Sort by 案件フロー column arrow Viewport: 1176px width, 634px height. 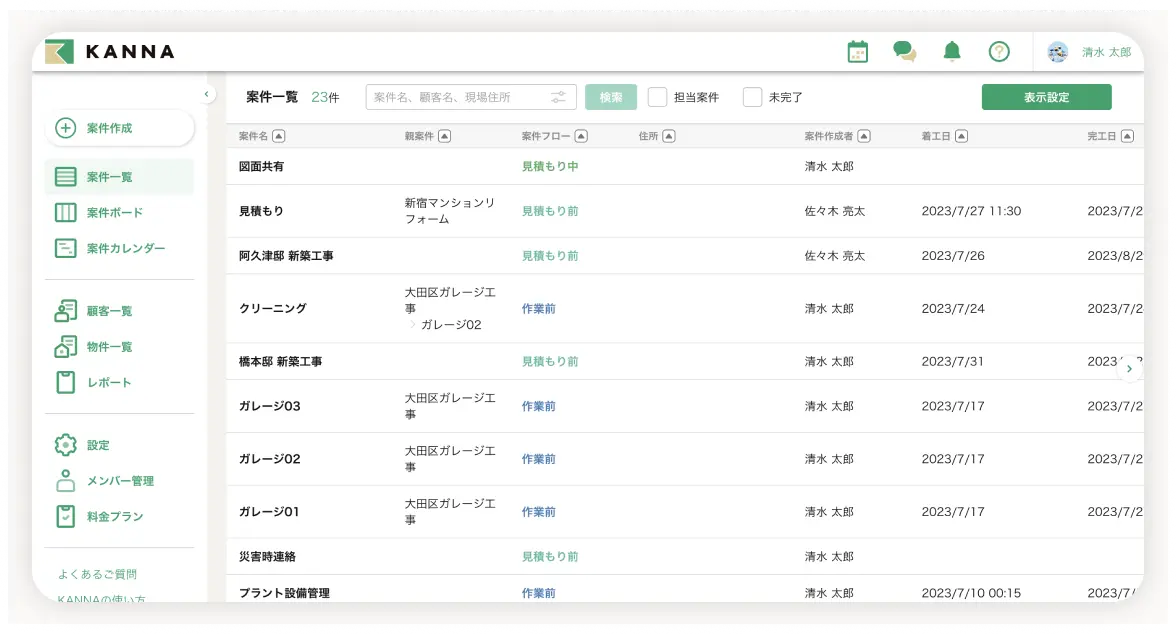[x=580, y=136]
